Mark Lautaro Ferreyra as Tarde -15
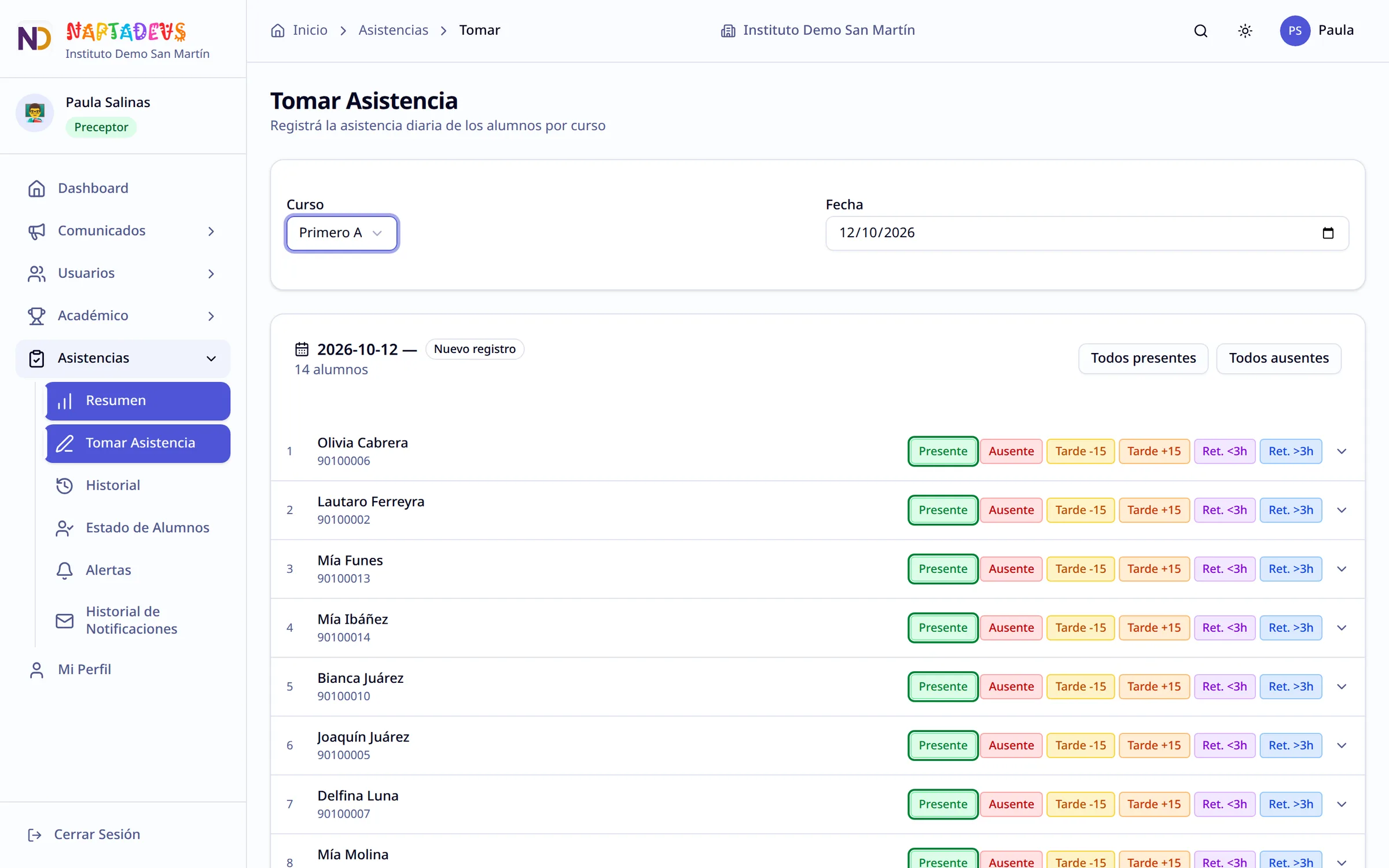Screen dimensions: 1389x868 (x=1080, y=510)
